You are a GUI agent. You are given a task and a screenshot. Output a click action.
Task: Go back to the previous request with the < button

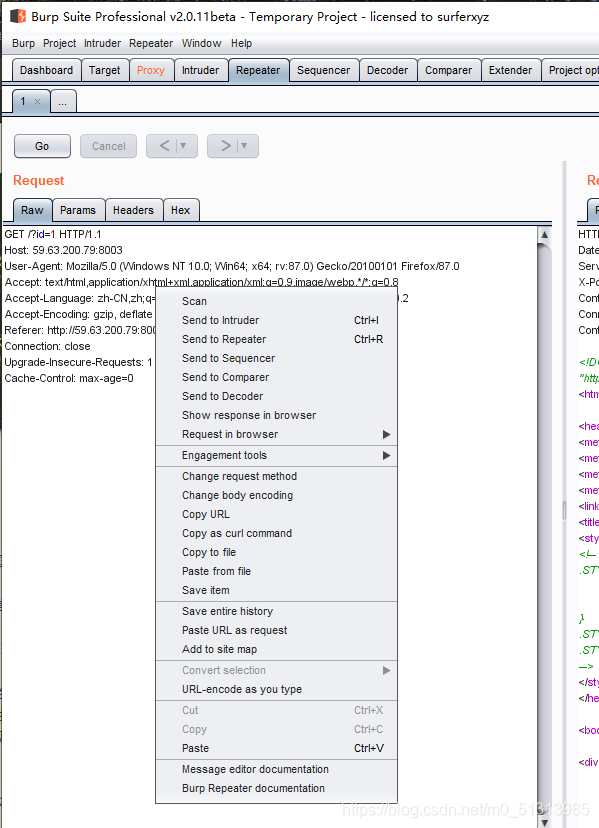pyautogui.click(x=164, y=146)
